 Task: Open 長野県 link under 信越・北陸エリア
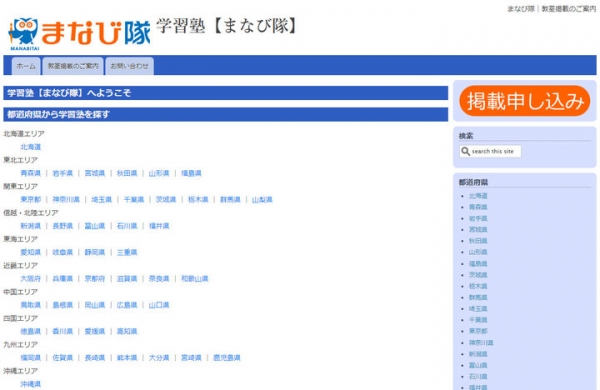coord(63,226)
